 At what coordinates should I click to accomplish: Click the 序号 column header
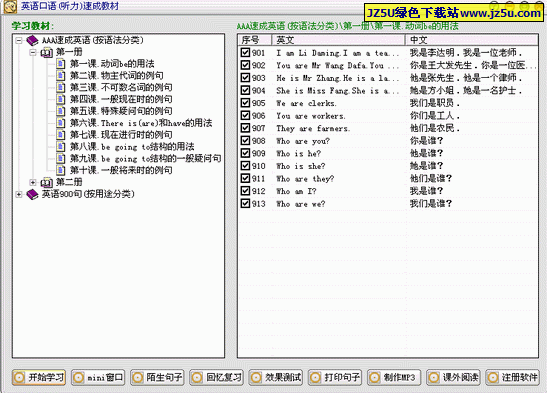click(x=255, y=40)
